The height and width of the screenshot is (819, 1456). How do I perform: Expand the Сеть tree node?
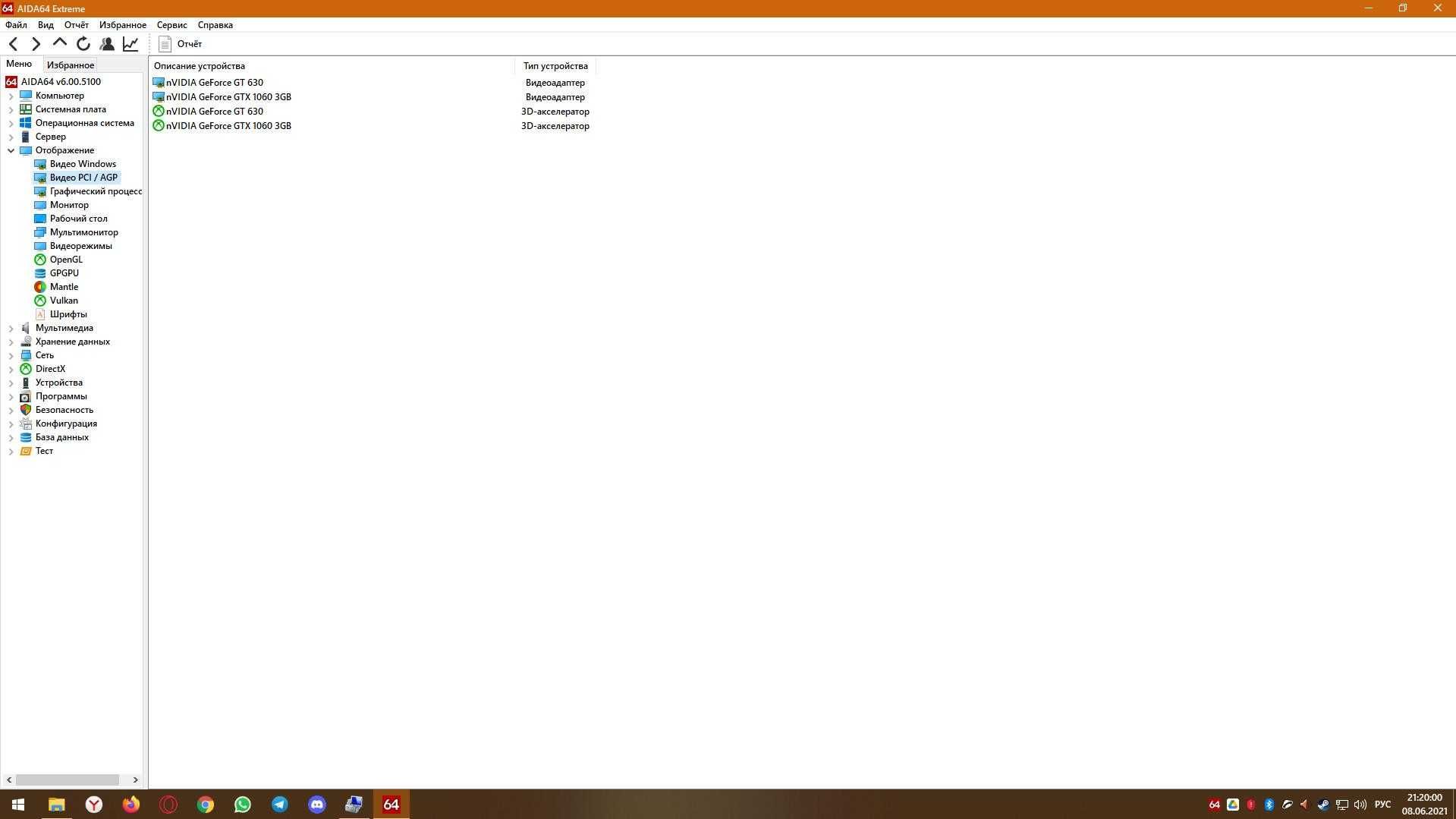[11, 355]
